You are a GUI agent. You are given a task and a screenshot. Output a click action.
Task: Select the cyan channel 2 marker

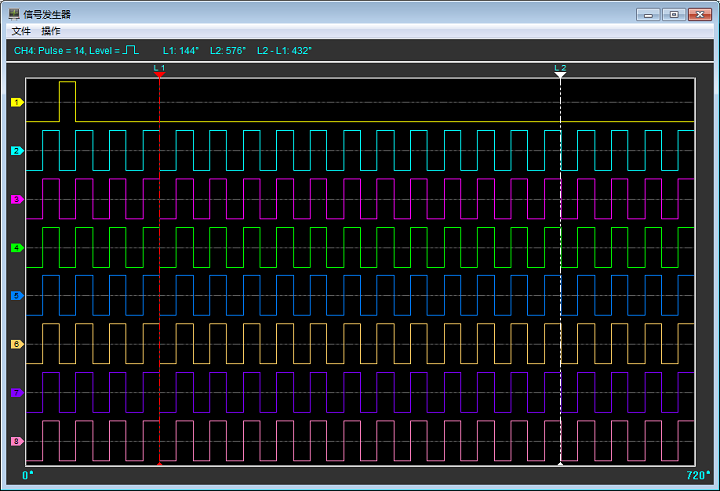pyautogui.click(x=17, y=151)
